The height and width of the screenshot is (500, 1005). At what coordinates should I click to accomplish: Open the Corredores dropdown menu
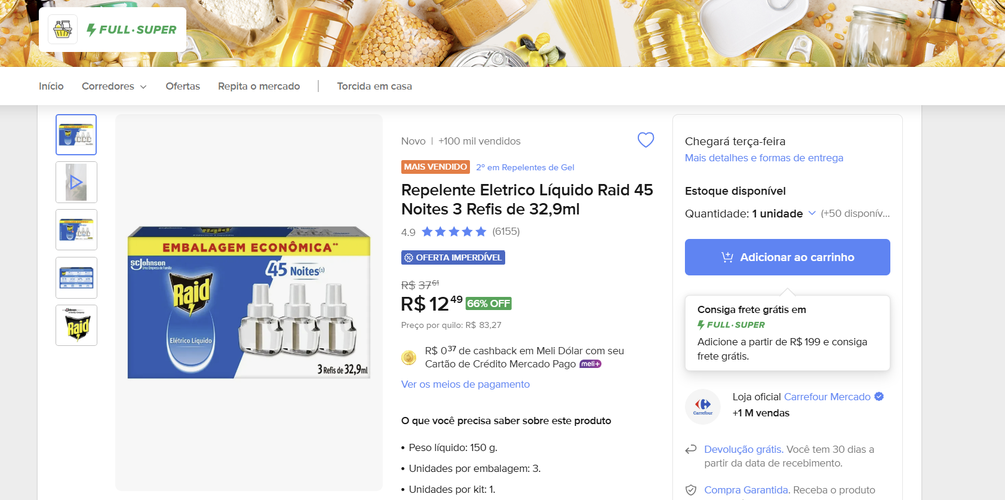tap(114, 86)
